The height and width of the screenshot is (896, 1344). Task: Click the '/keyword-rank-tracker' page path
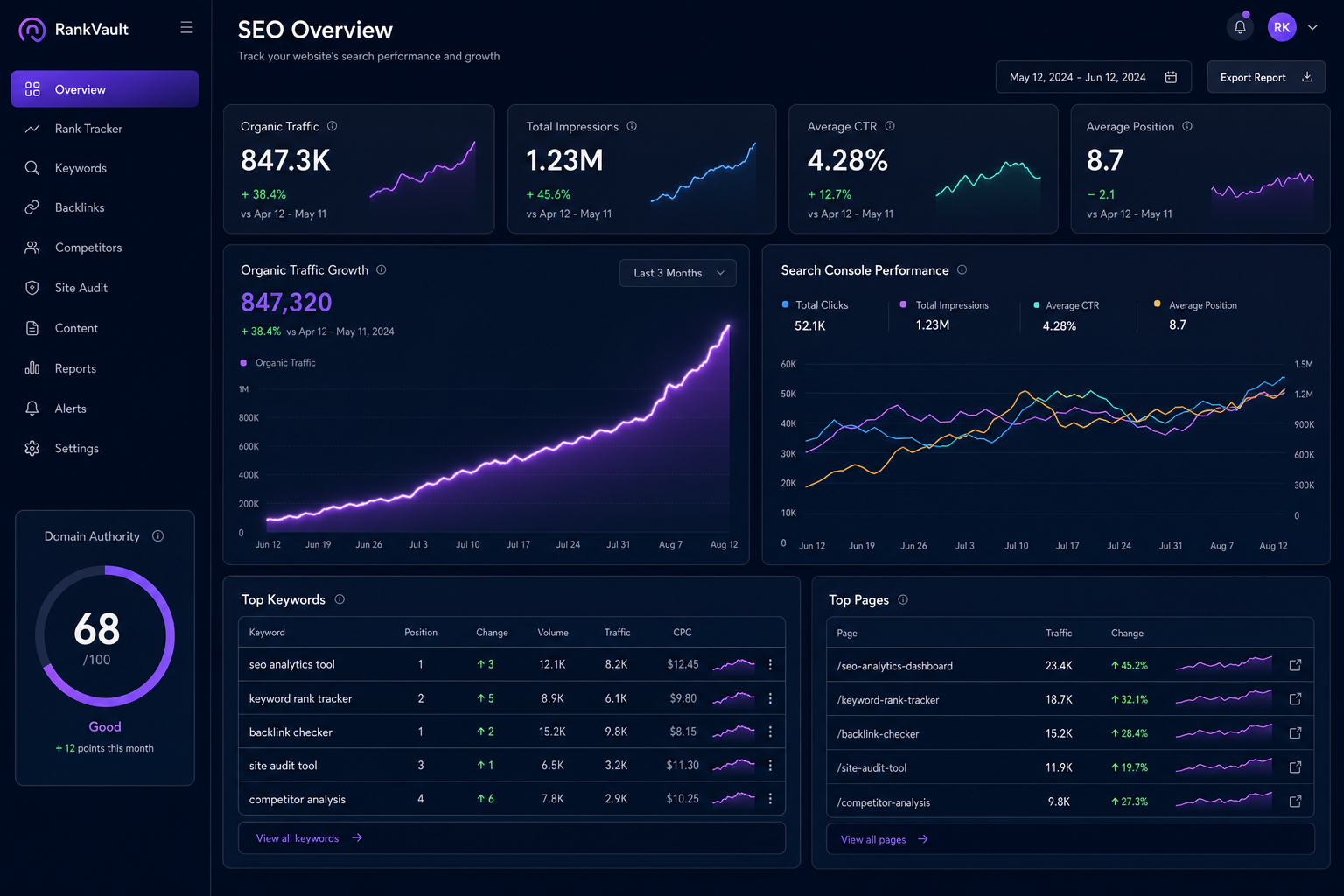coord(888,700)
